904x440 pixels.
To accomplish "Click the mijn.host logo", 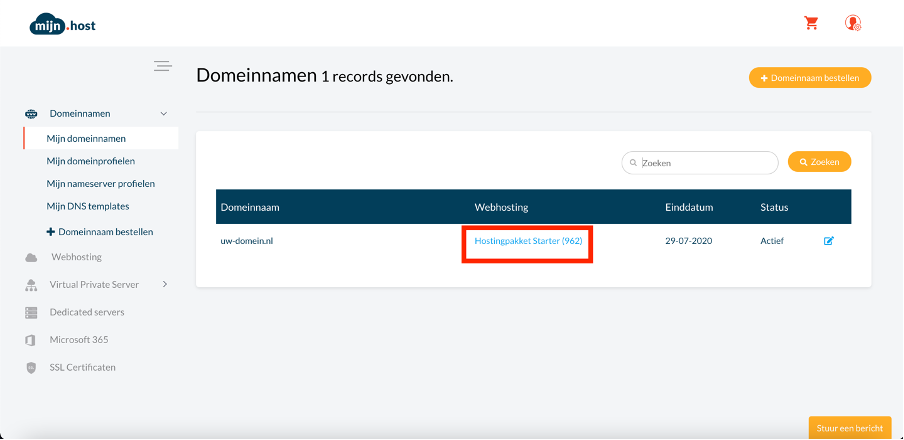I will (x=62, y=25).
